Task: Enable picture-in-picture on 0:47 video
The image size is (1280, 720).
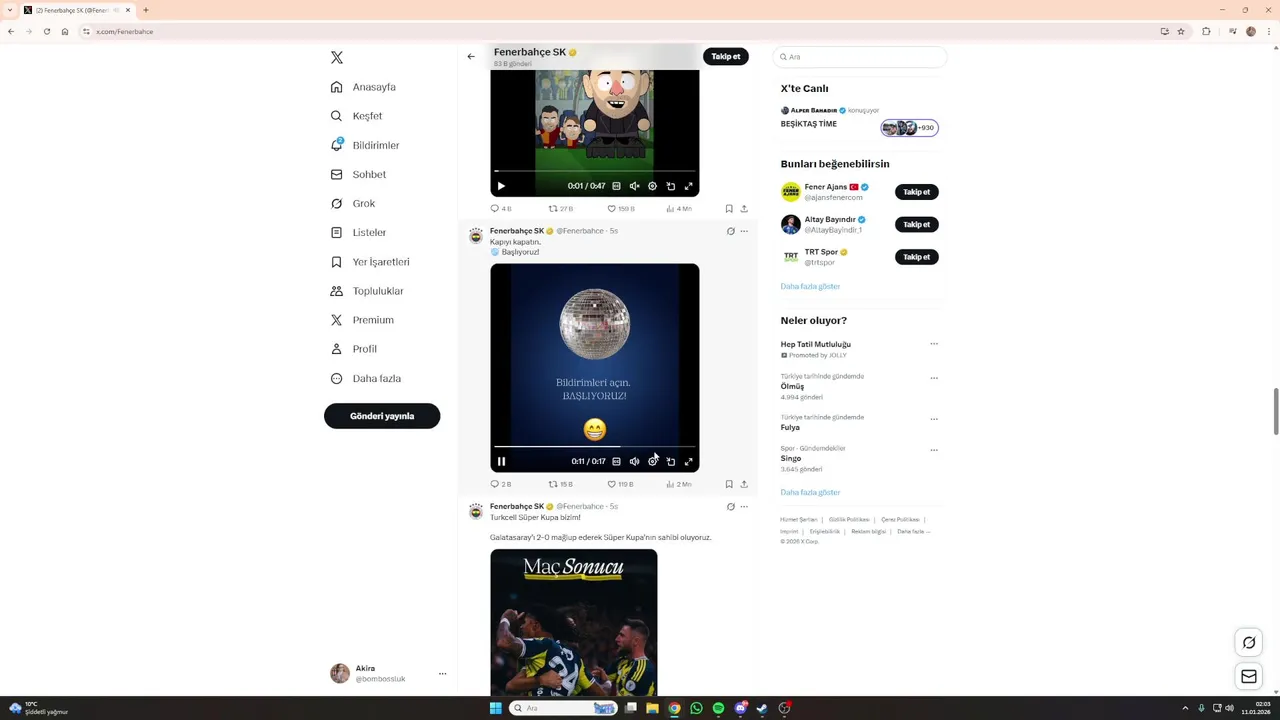Action: 670,186
